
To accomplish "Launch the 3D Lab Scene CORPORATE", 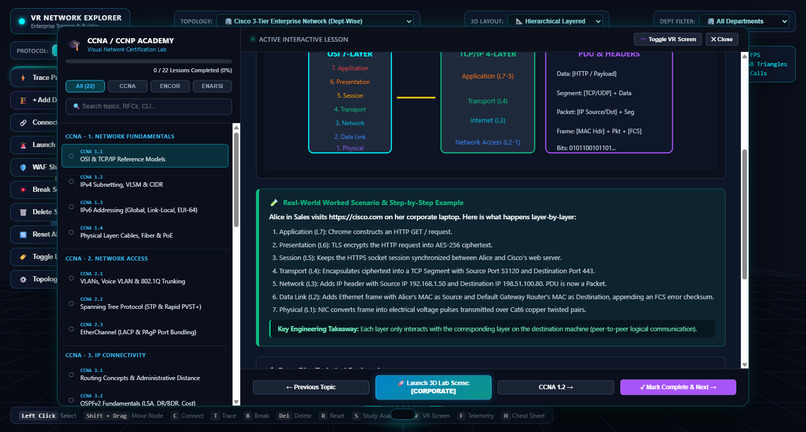I will point(433,387).
